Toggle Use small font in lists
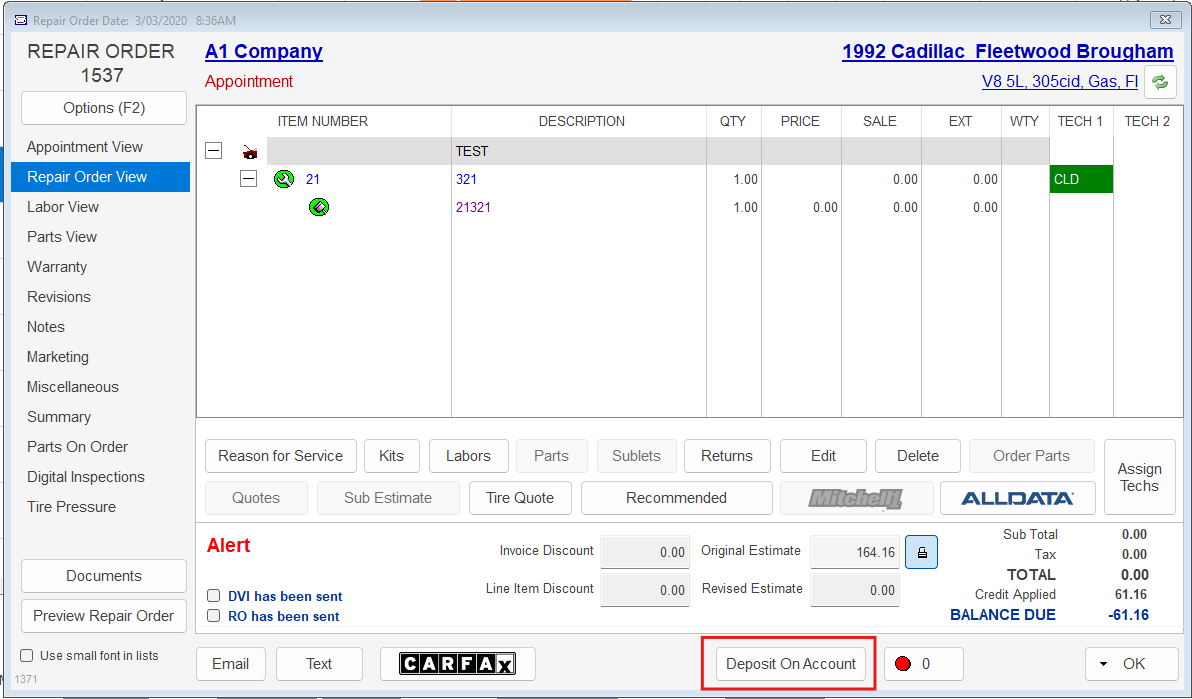 tap(27, 656)
